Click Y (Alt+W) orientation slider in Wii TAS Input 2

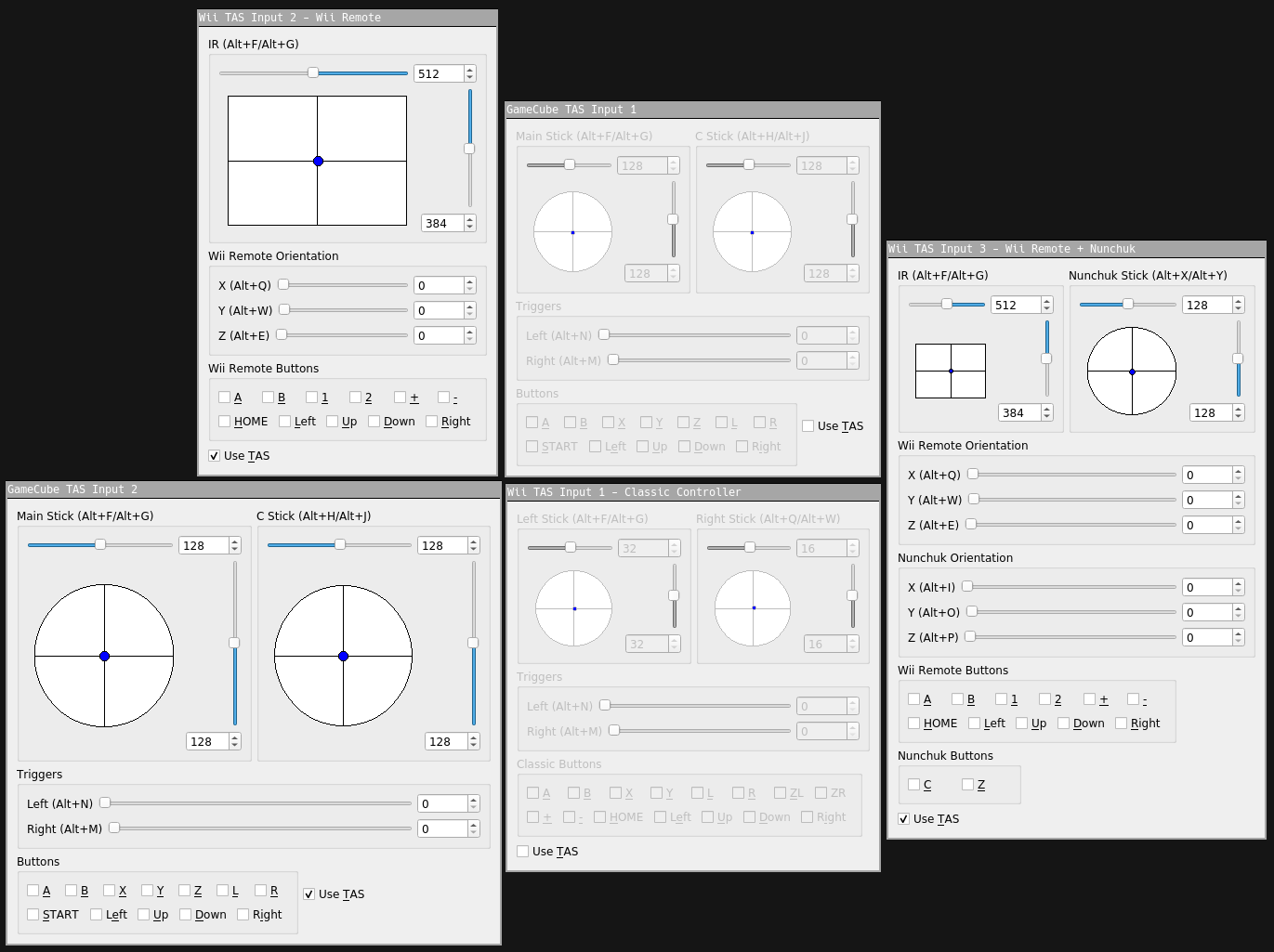[x=342, y=310]
